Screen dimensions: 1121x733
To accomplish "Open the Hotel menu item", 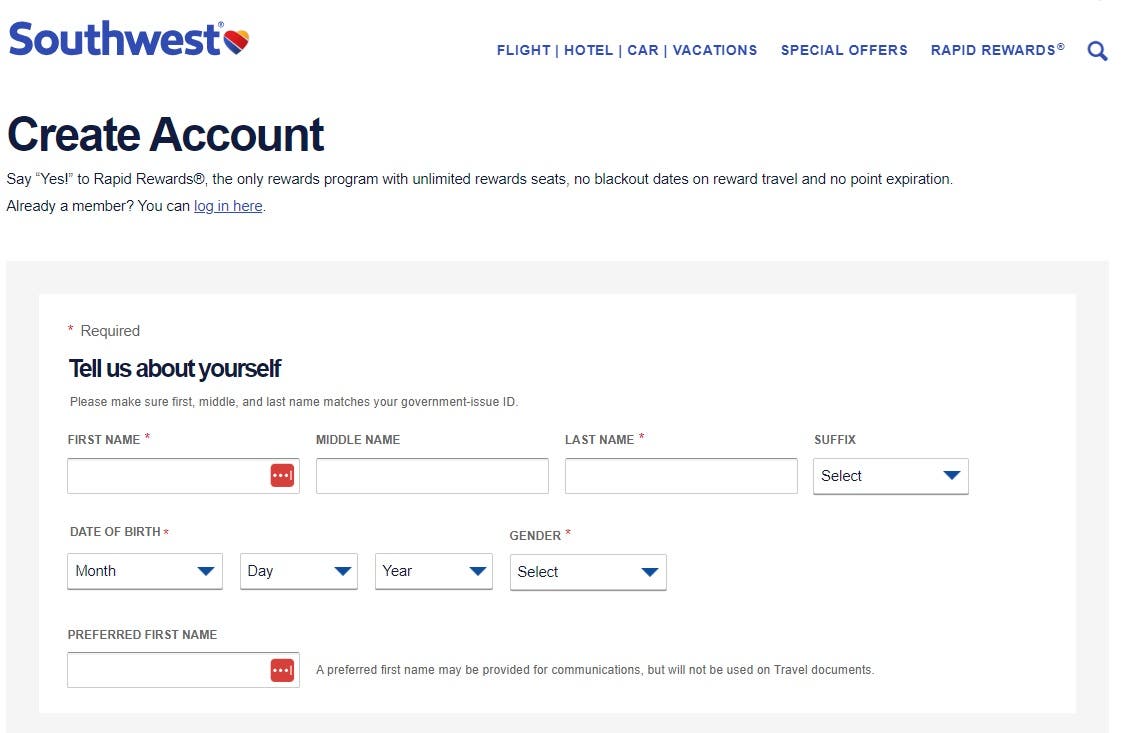I will click(x=588, y=50).
